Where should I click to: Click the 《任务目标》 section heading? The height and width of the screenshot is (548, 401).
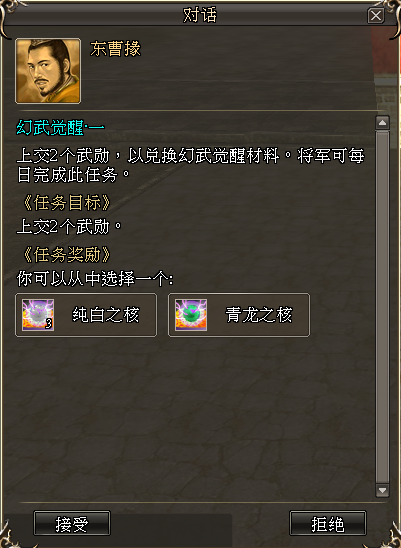coord(66,203)
